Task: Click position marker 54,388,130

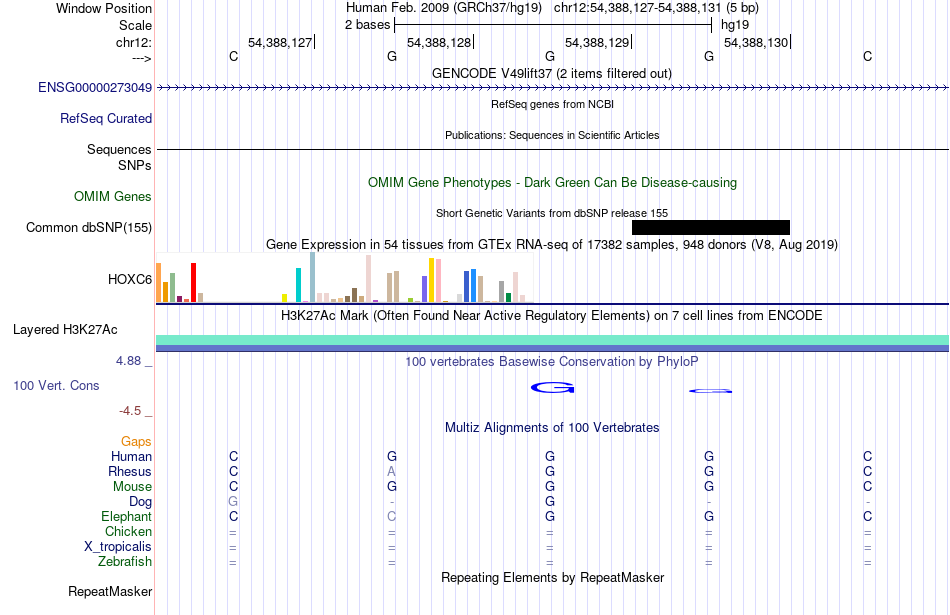Action: (756, 42)
